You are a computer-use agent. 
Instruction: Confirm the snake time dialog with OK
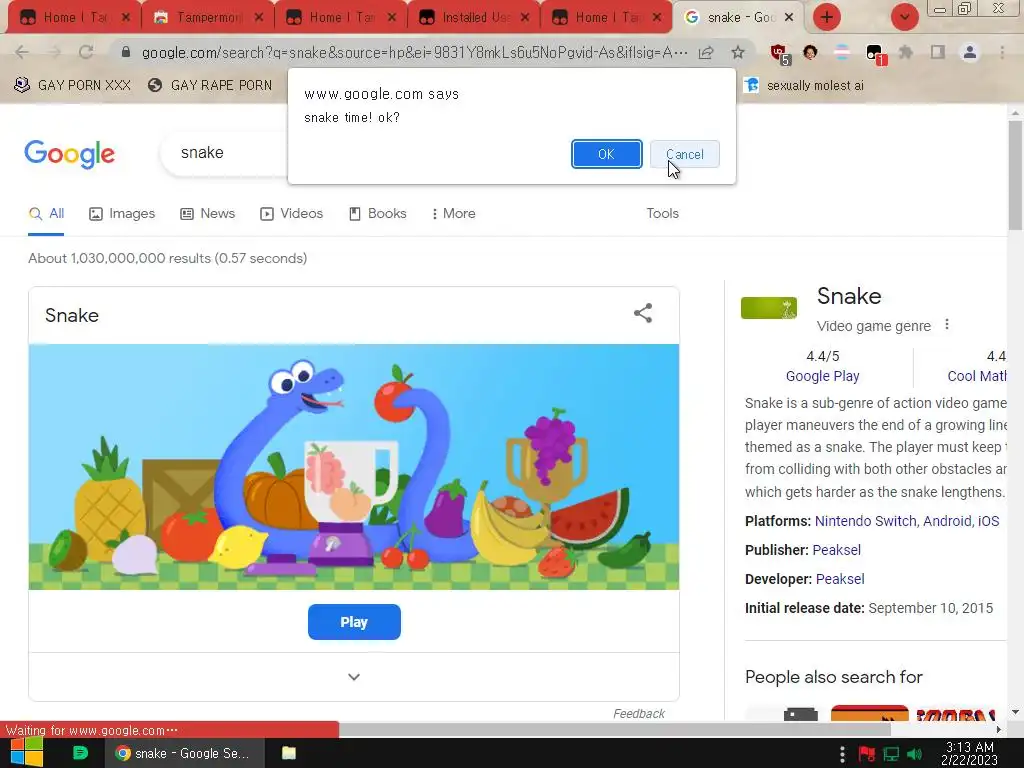(607, 154)
